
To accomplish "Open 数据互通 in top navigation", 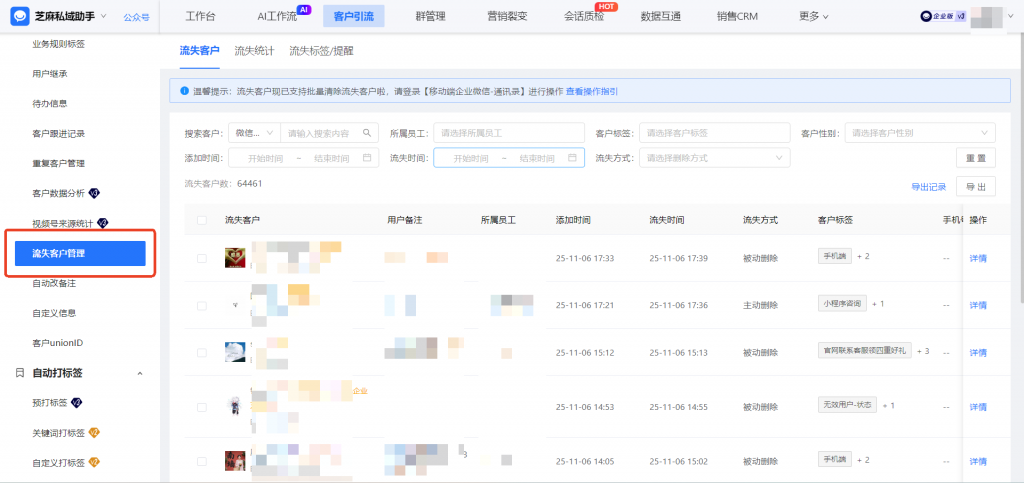I will click(x=661, y=16).
